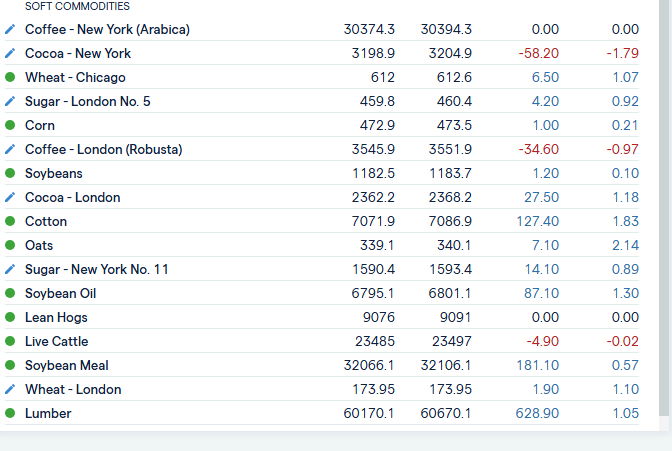
Task: Click Cocoa London buy price 2368.2
Action: click(450, 197)
